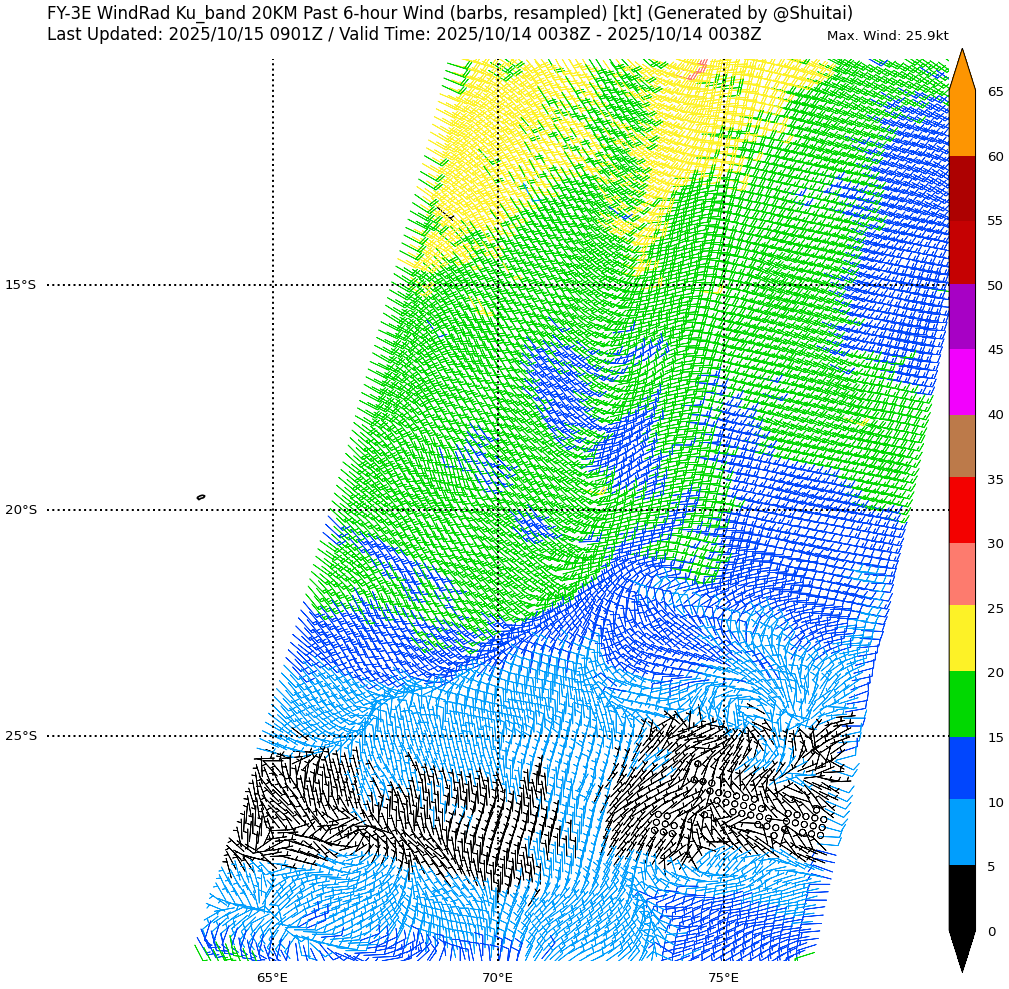This screenshot has width=1009, height=989.
Task: Click the 70°E longitude axis label
Action: pyautogui.click(x=498, y=977)
